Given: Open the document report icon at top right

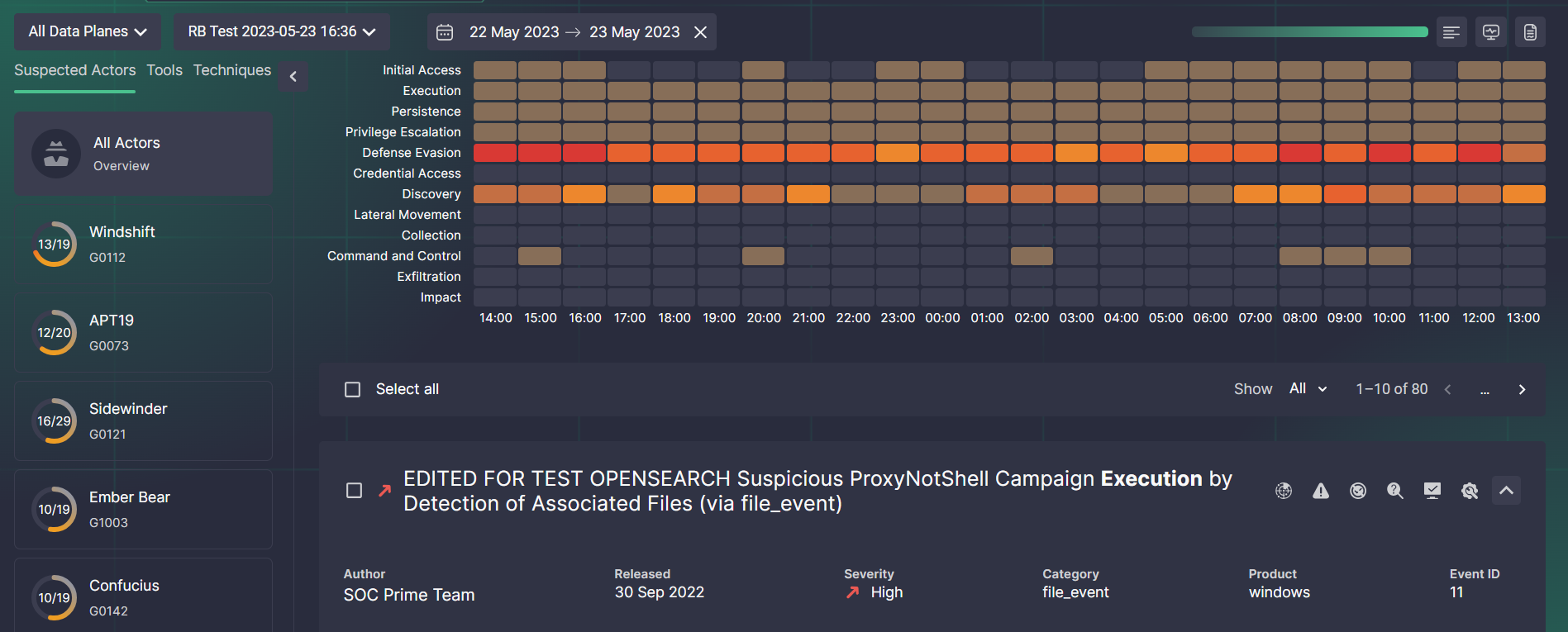Looking at the screenshot, I should [x=1530, y=32].
